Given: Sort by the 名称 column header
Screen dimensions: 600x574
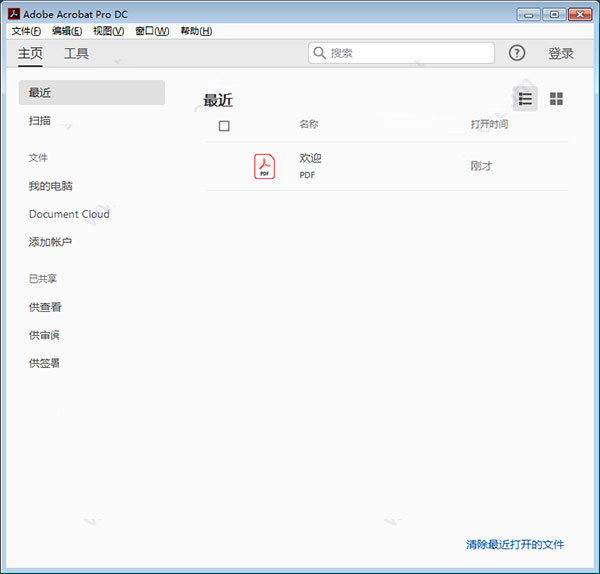Looking at the screenshot, I should [x=309, y=124].
